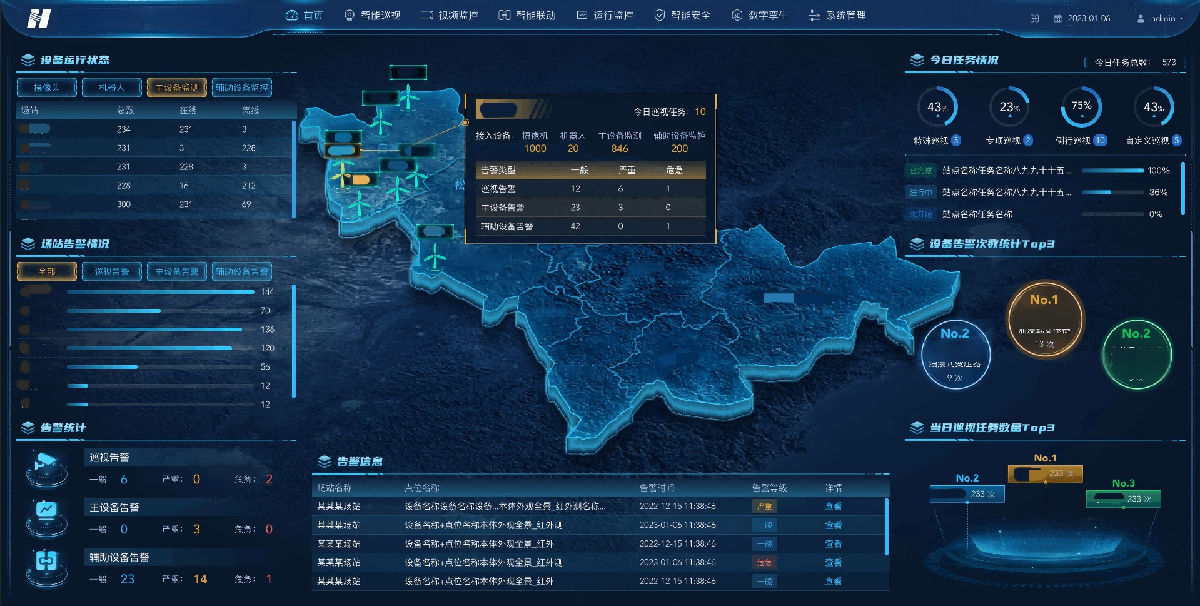The image size is (1200, 606).
Task: Click the home icon beside 首页
Action: (x=292, y=16)
